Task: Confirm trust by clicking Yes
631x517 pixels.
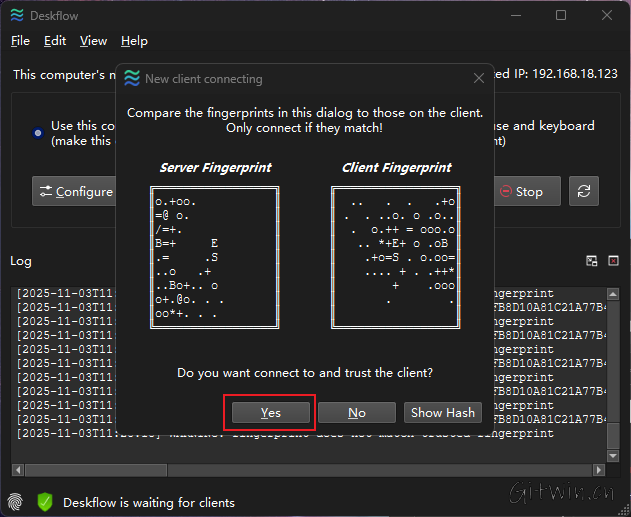Action: pyautogui.click(x=270, y=413)
